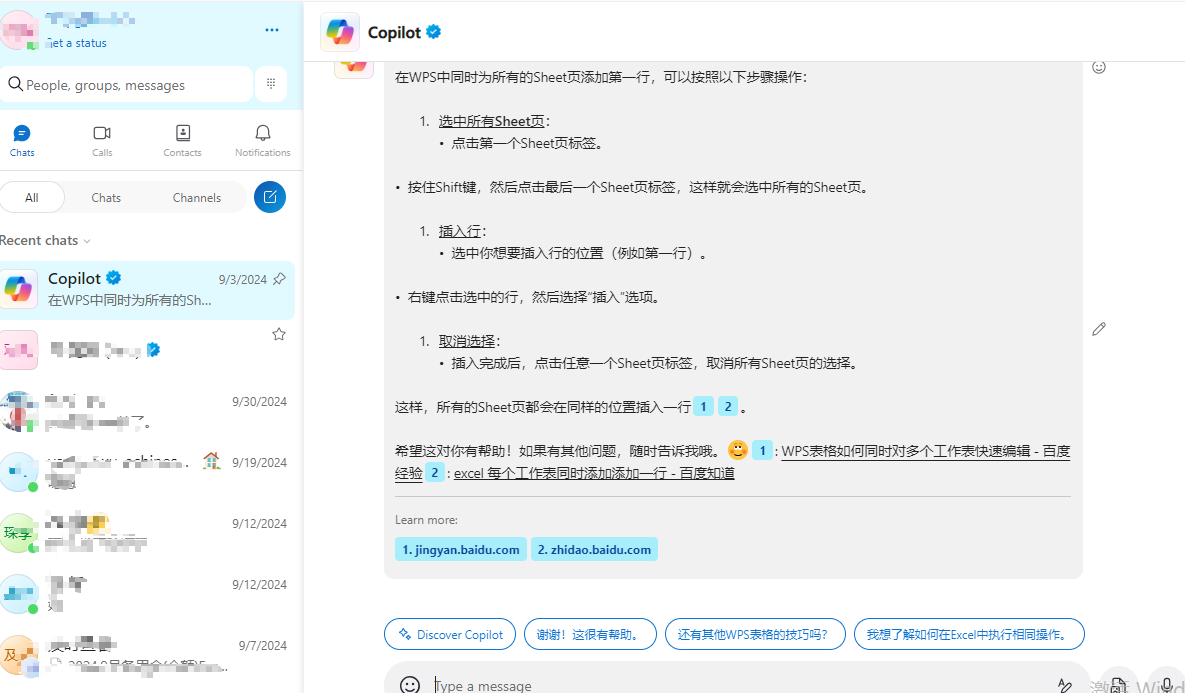Click the underlined 选中所有Sheet页 heading
This screenshot has width=1185, height=693.
point(492,121)
